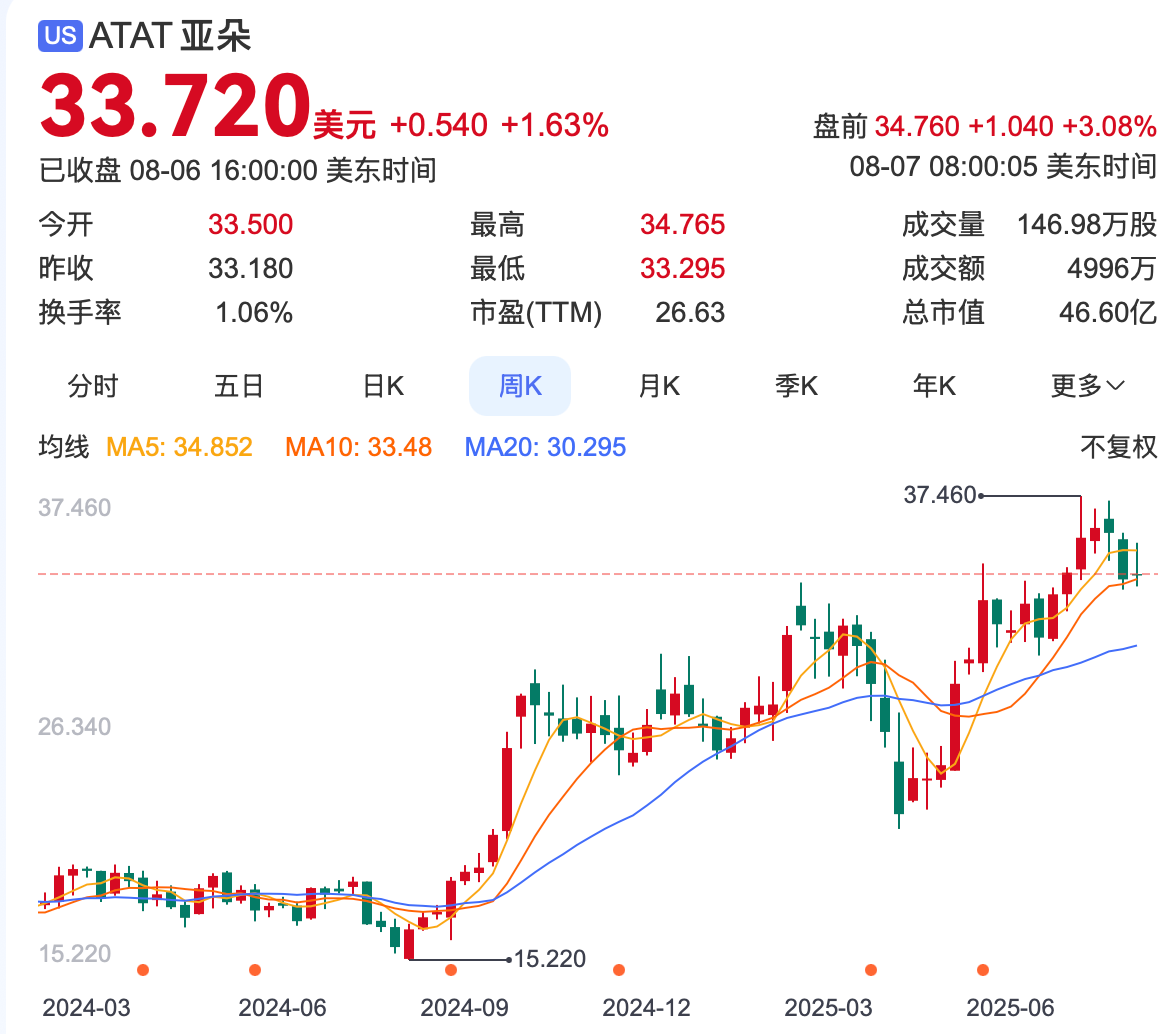Select the 五日 five-day tab
Image resolution: width=1168 pixels, height=1034 pixels.
tap(239, 386)
